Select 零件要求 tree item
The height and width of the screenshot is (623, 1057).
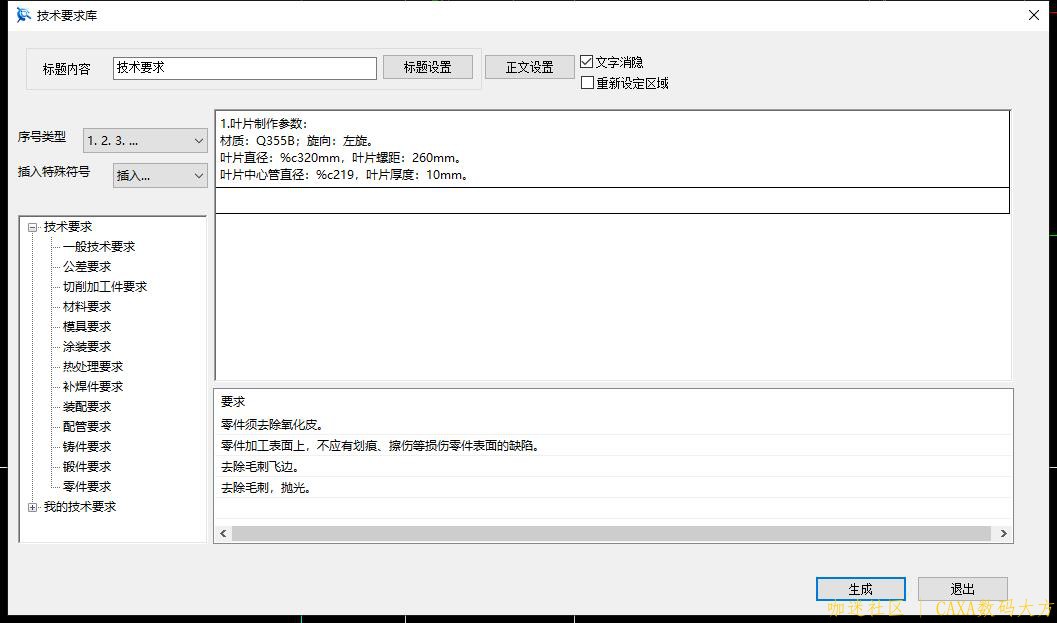tap(87, 487)
